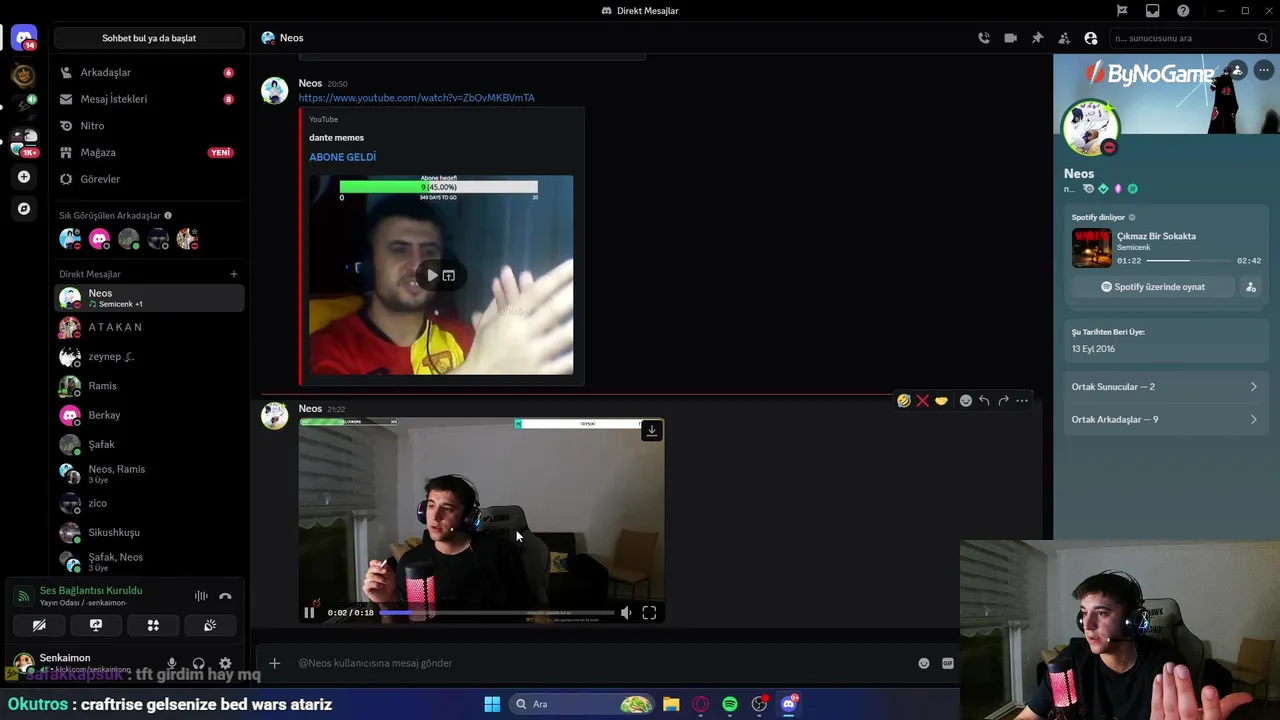Start a voice call with Neos

pyautogui.click(x=984, y=38)
